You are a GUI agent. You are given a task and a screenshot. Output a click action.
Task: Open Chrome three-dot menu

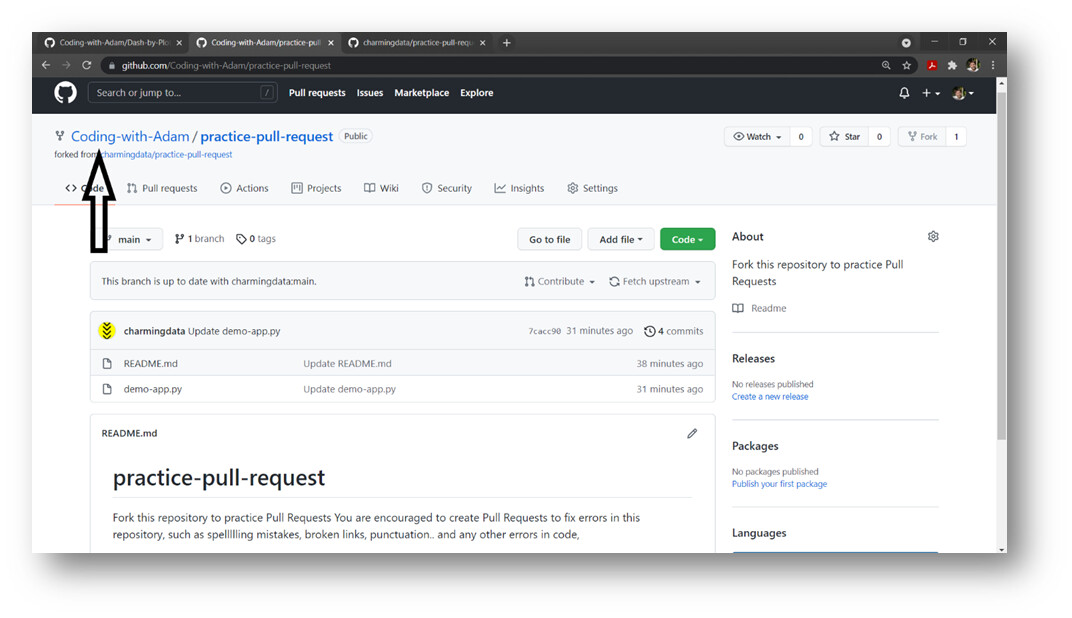(993, 65)
